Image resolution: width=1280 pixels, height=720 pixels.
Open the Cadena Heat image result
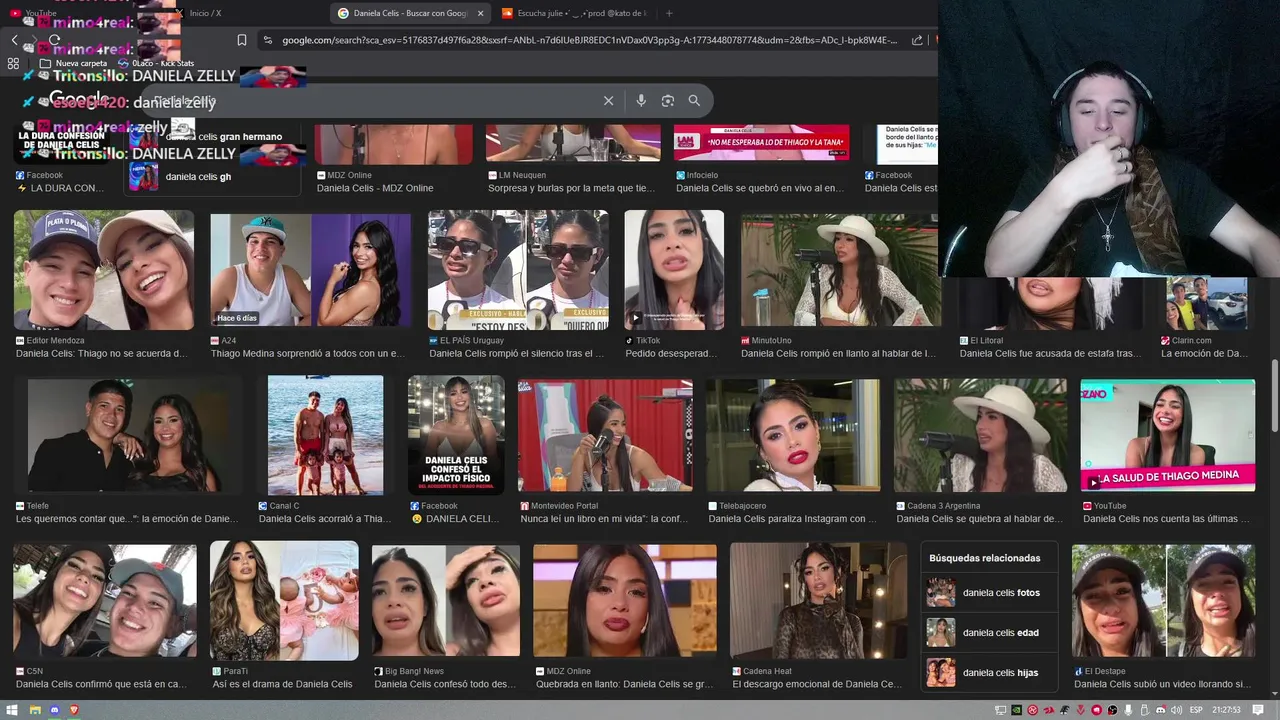[x=819, y=601]
